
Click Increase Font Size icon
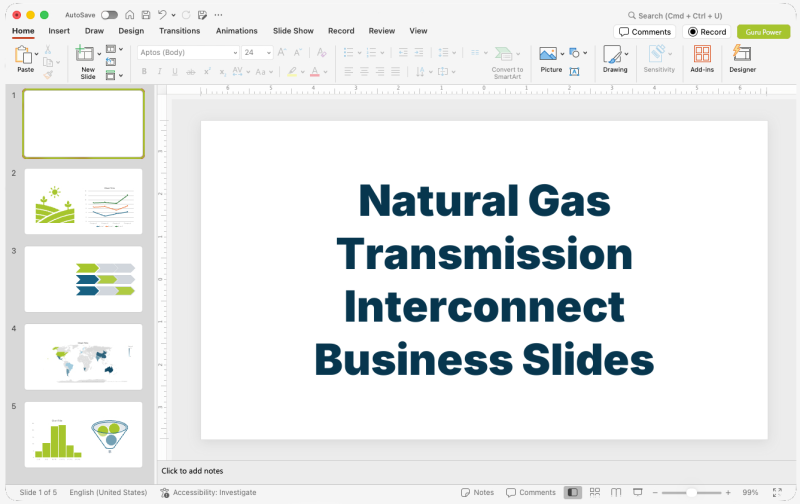[x=282, y=52]
